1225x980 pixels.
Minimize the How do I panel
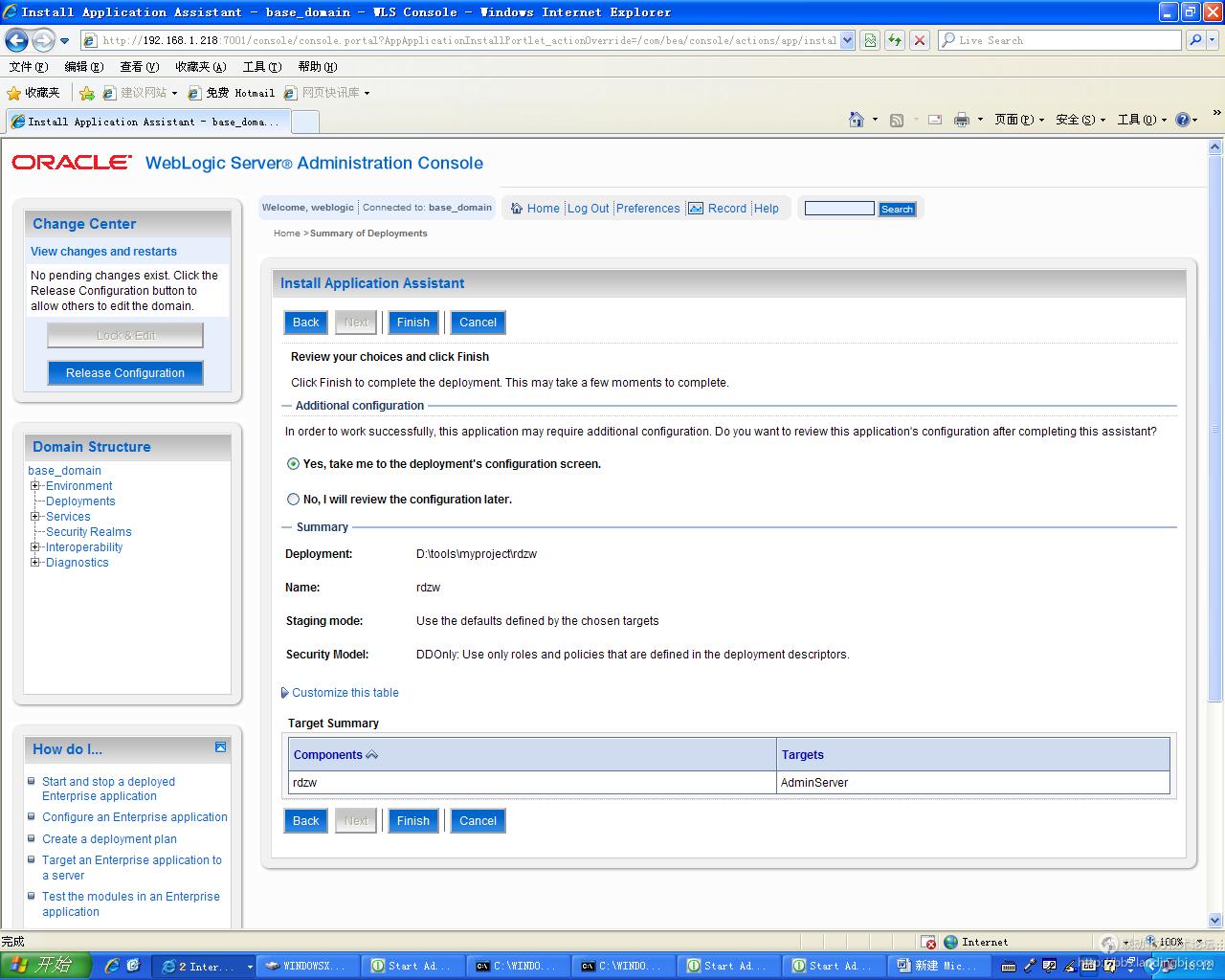click(220, 747)
